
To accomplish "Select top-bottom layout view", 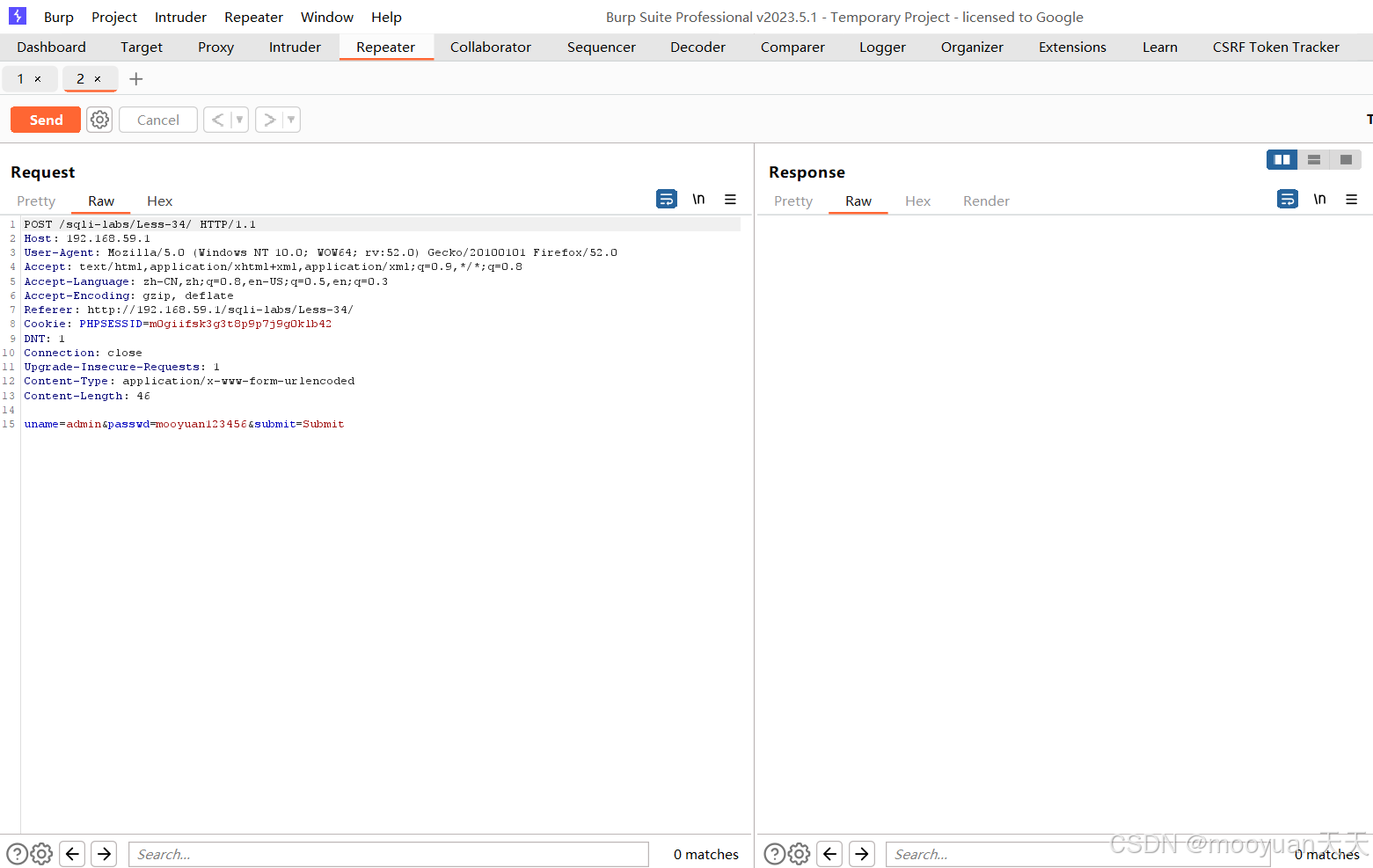I will pyautogui.click(x=1314, y=159).
